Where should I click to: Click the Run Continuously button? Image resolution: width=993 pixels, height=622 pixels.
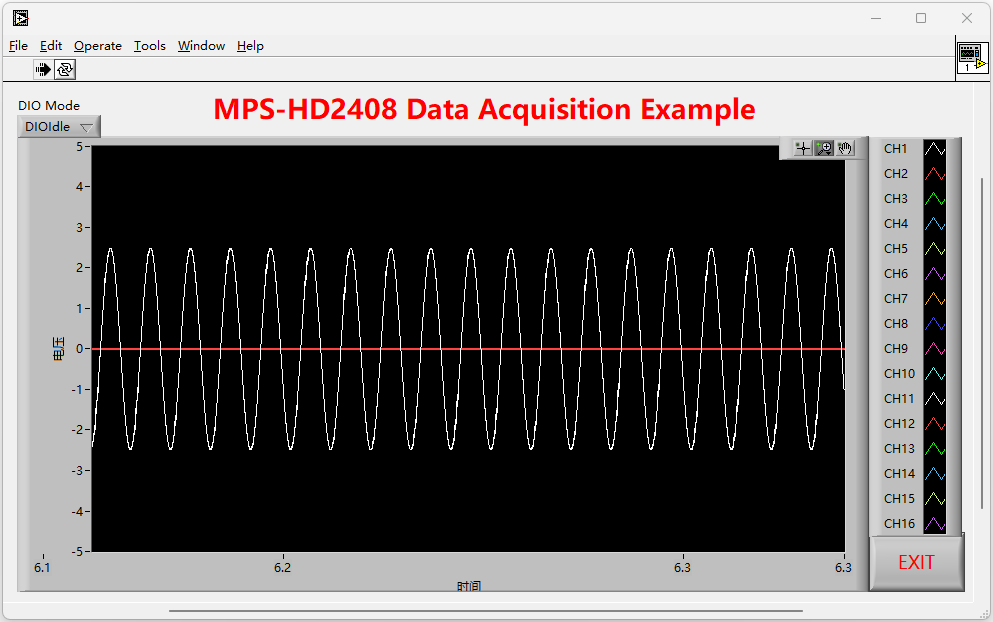(65, 69)
